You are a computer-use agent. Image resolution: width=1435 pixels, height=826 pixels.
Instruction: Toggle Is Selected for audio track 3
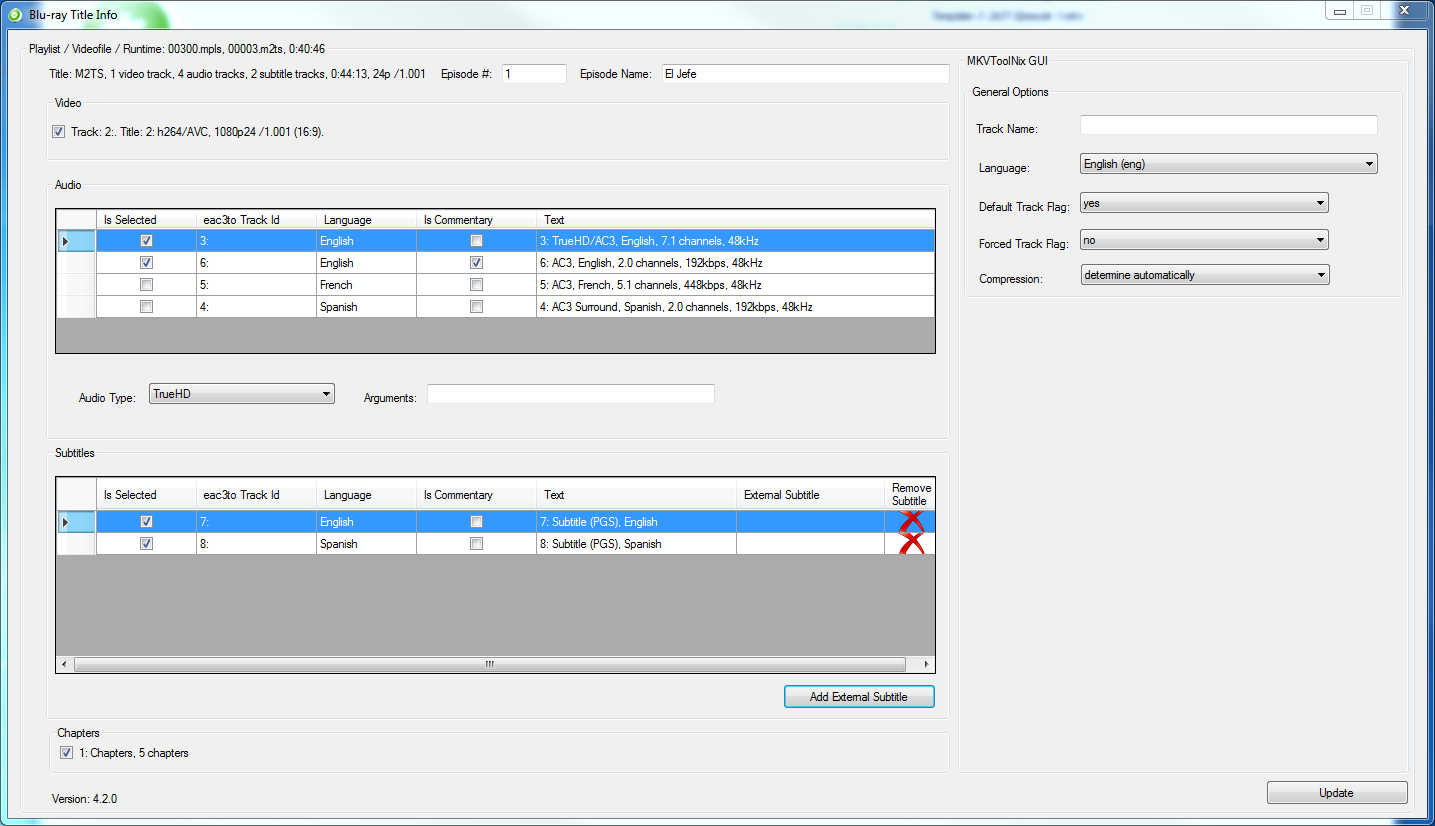pyautogui.click(x=146, y=241)
